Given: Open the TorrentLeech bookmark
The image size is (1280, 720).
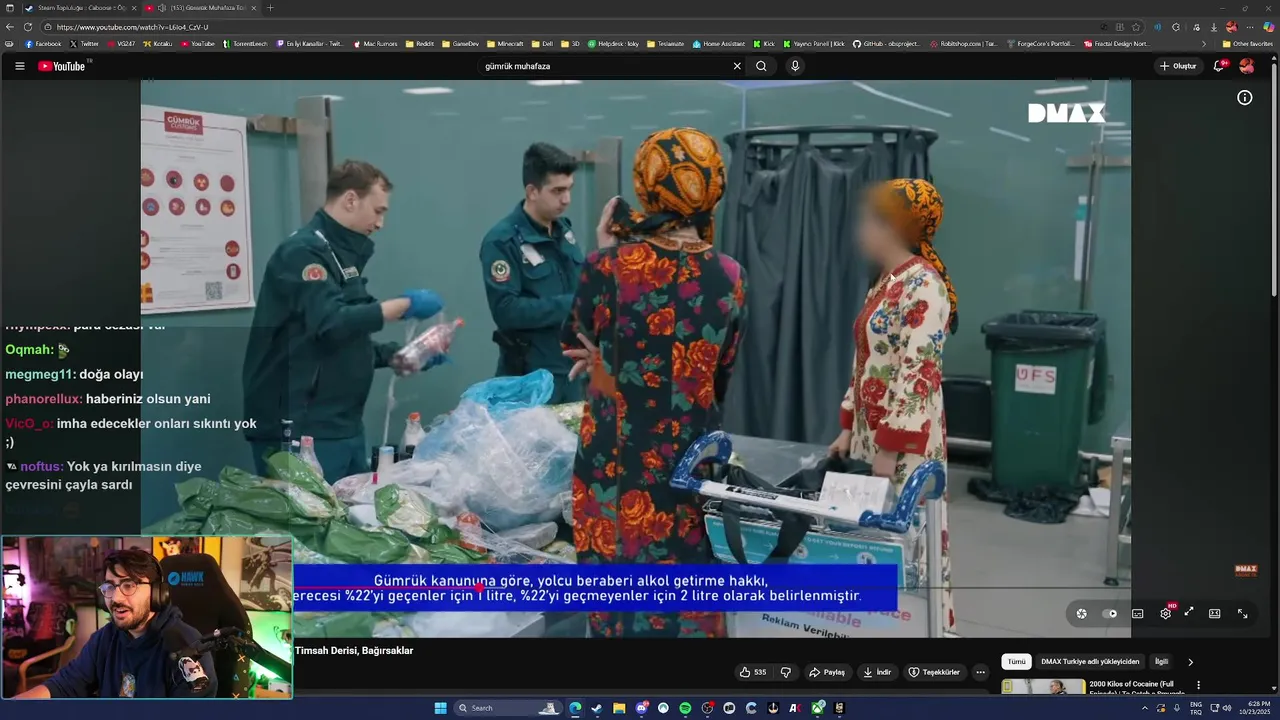Looking at the screenshot, I should 245,44.
